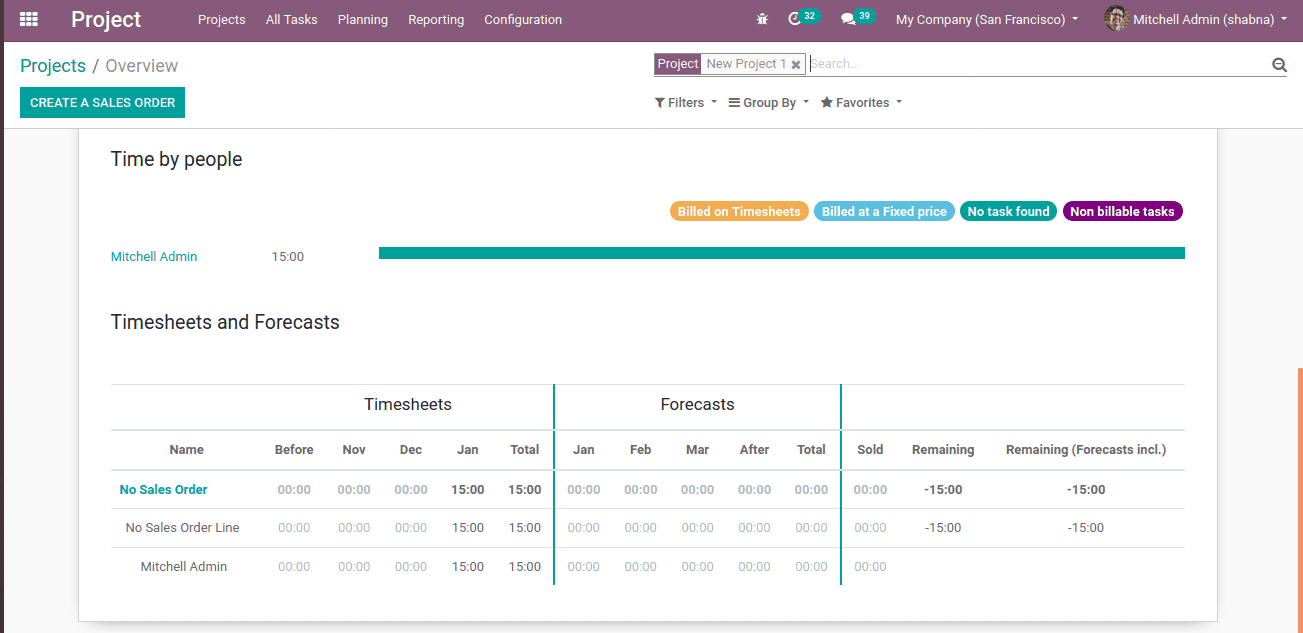Click the Time by people heading
This screenshot has width=1303, height=633.
tap(177, 159)
